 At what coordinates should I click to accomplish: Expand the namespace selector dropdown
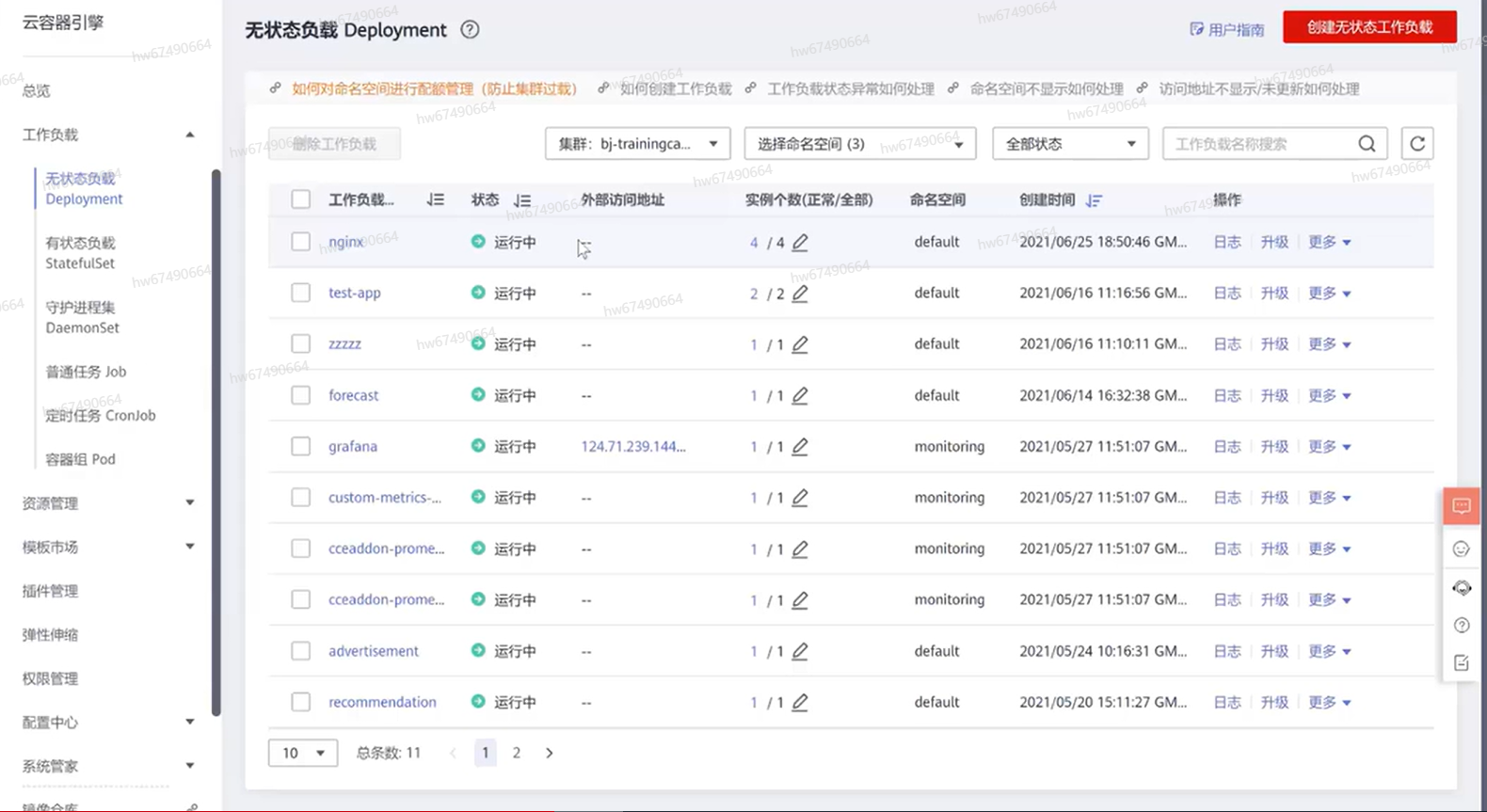point(859,144)
